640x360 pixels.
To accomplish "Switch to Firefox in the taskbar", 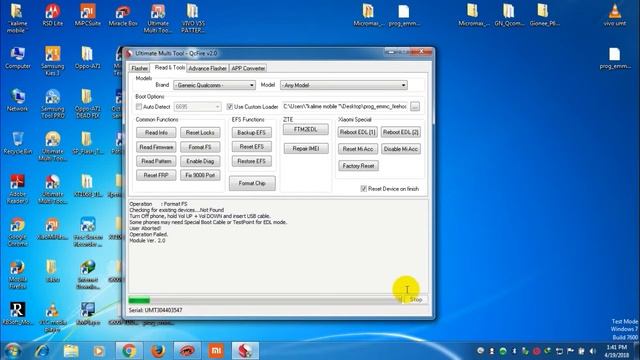I will click(x=158, y=351).
